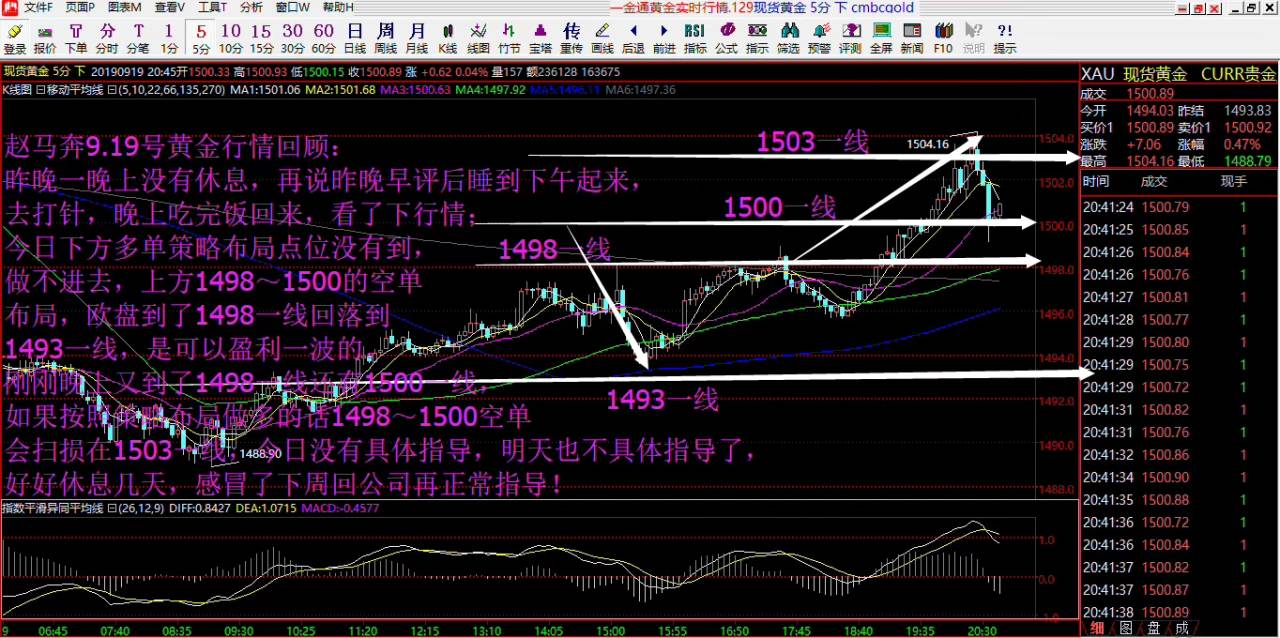The width and height of the screenshot is (1280, 638).
Task: Open the 图表M menu
Action: pyautogui.click(x=124, y=7)
